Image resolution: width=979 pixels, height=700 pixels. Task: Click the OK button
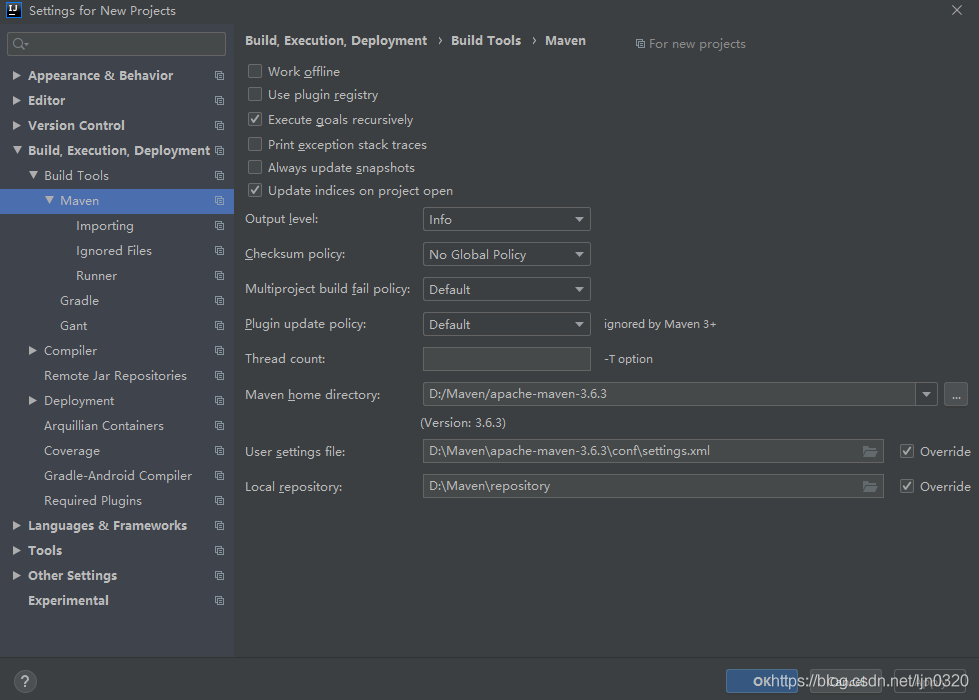(761, 681)
